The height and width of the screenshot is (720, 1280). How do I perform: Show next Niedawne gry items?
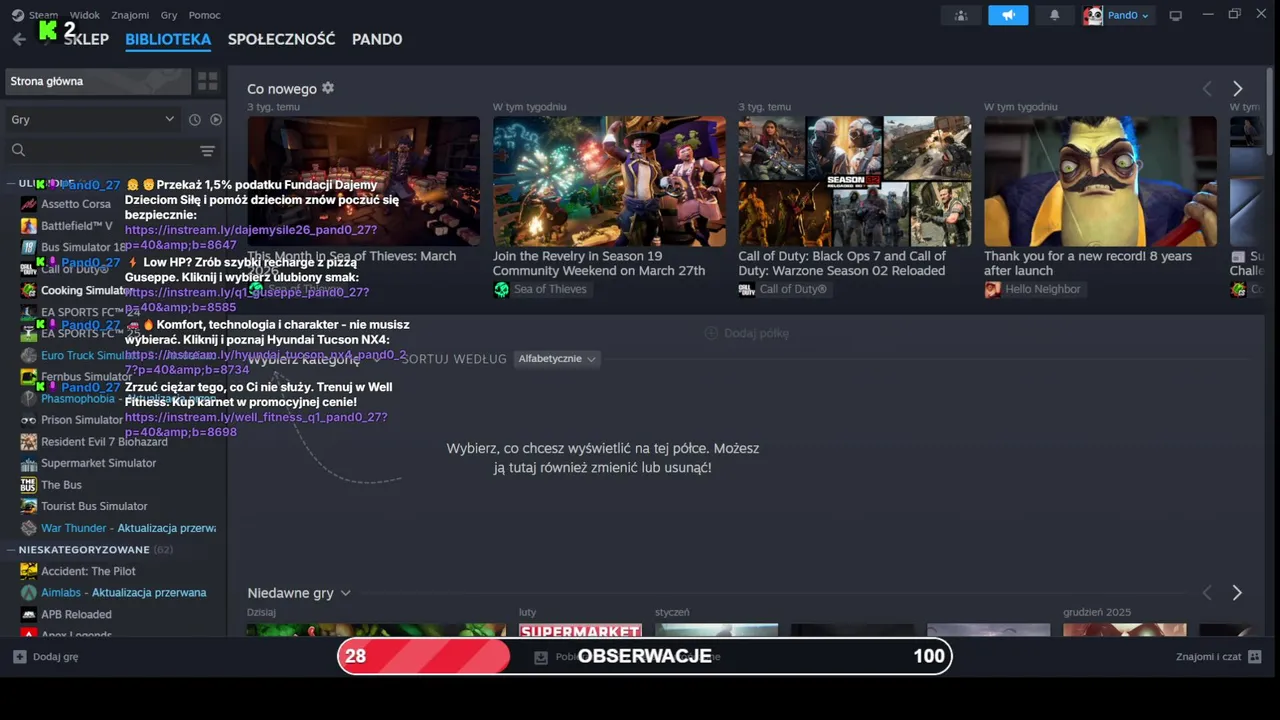tap(1237, 593)
